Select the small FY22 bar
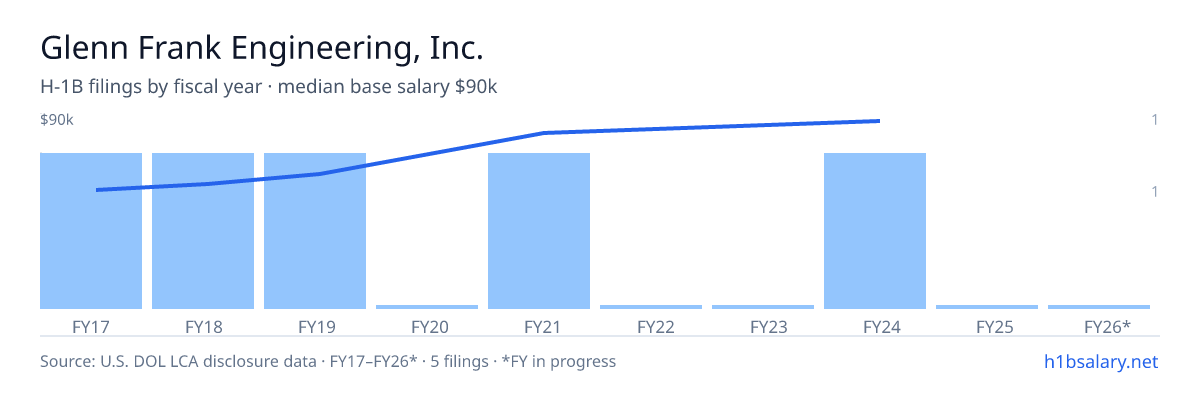The width and height of the screenshot is (1200, 400). pos(651,307)
